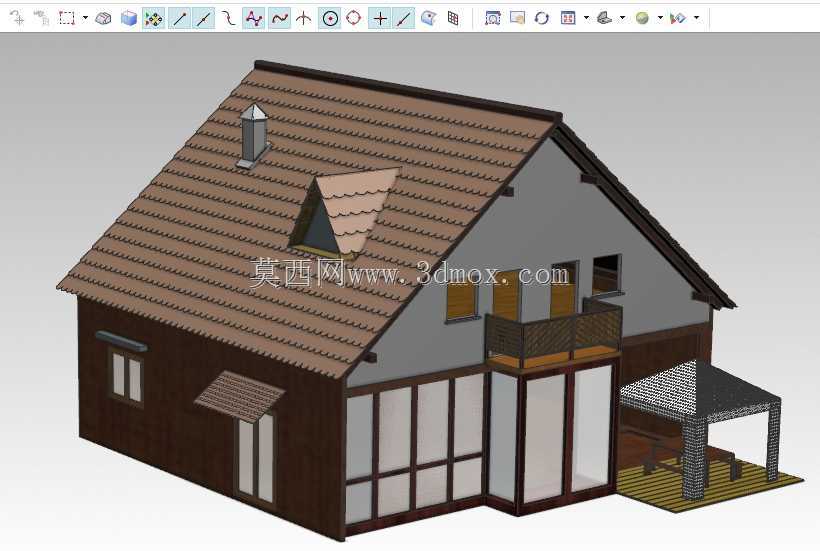The image size is (820, 551).
Task: Toggle the Arc Center snap
Action: pyautogui.click(x=329, y=19)
